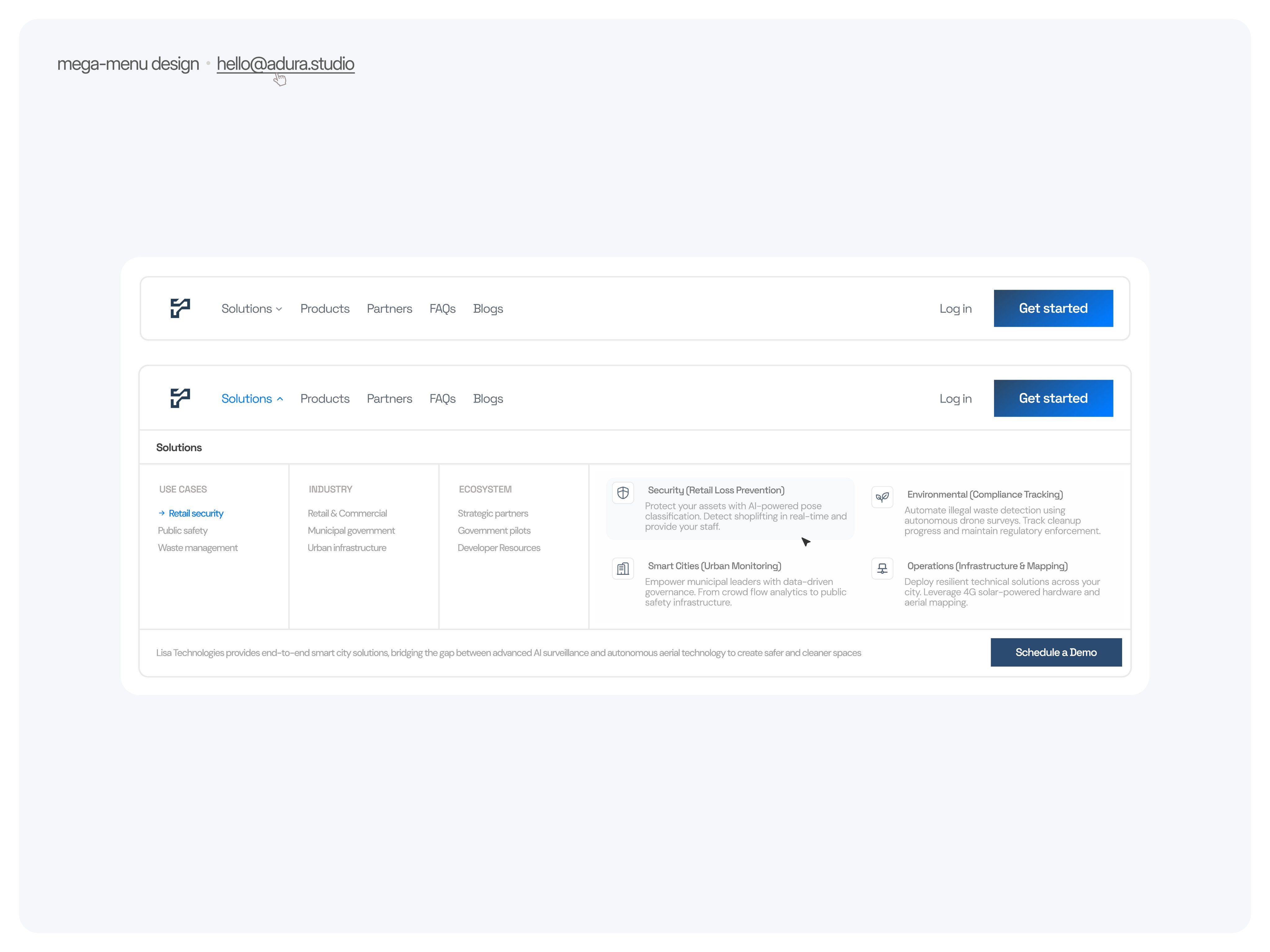
Task: Collapse the open blue Solutions menu
Action: point(247,399)
